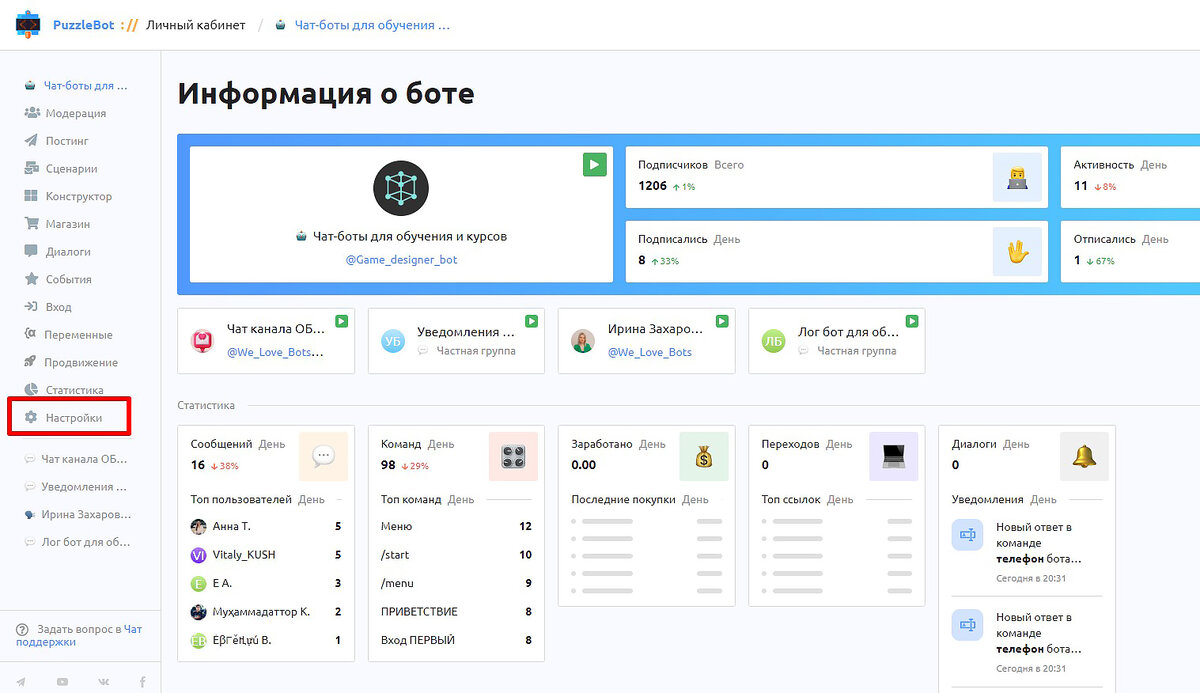Open Чат канала card avatar
Viewport: 1200px width, 693px height.
[203, 341]
